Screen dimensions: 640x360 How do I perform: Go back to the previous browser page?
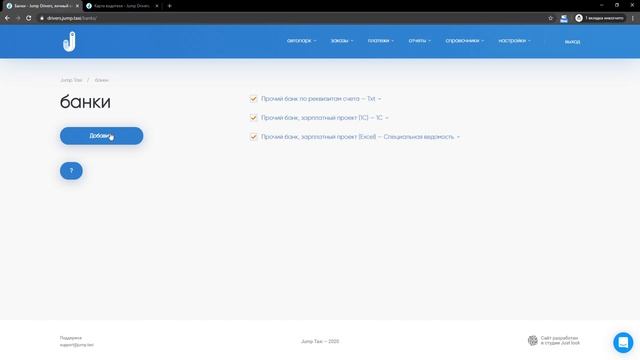[7, 18]
